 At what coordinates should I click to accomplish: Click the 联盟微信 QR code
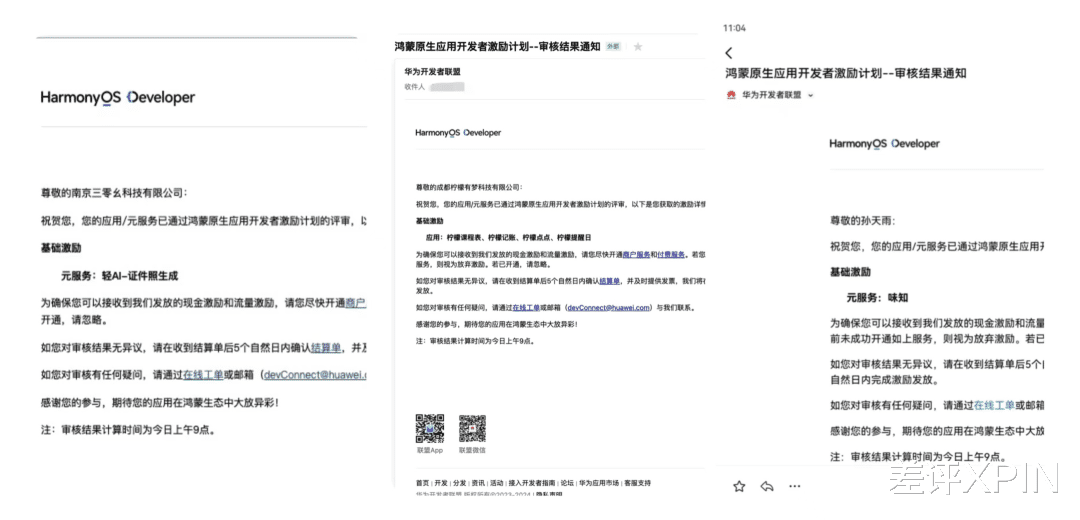coord(472,428)
